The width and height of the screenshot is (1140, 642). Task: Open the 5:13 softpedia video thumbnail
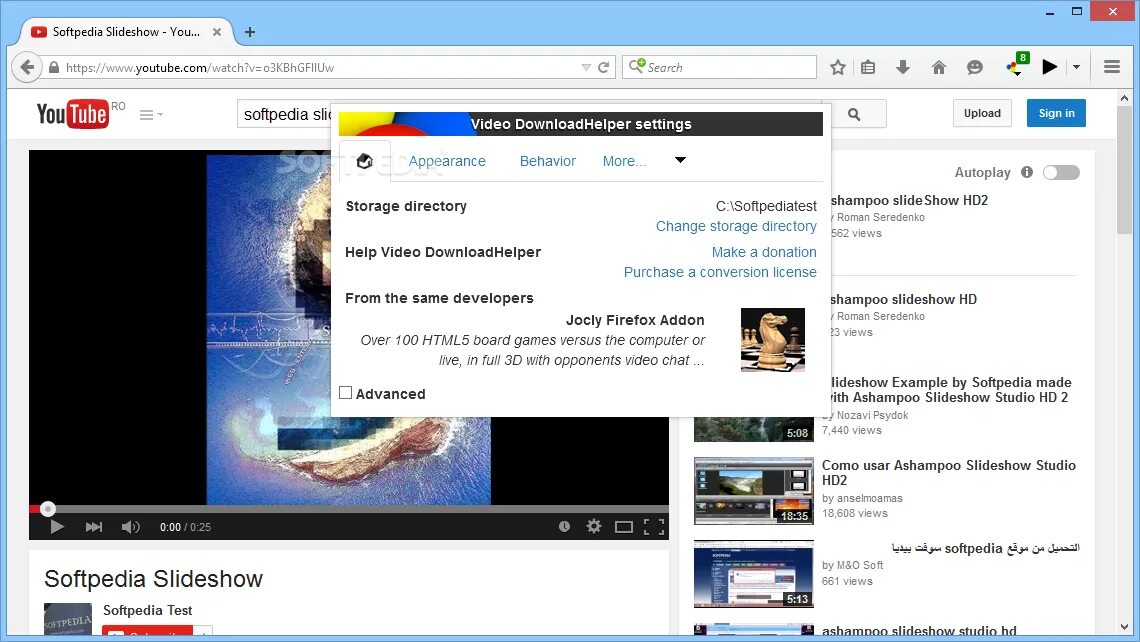click(x=754, y=574)
